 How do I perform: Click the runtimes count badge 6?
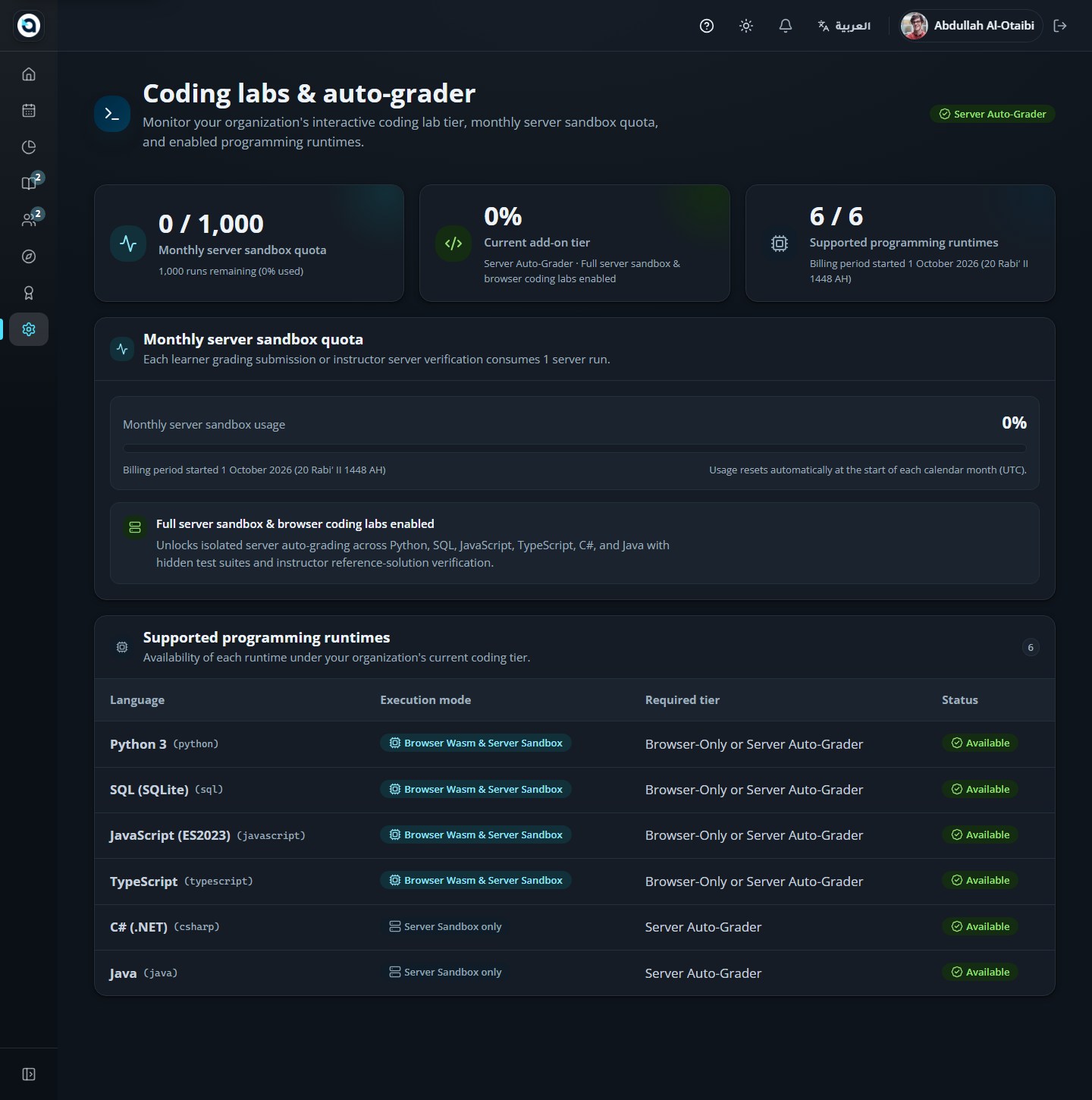point(1031,647)
